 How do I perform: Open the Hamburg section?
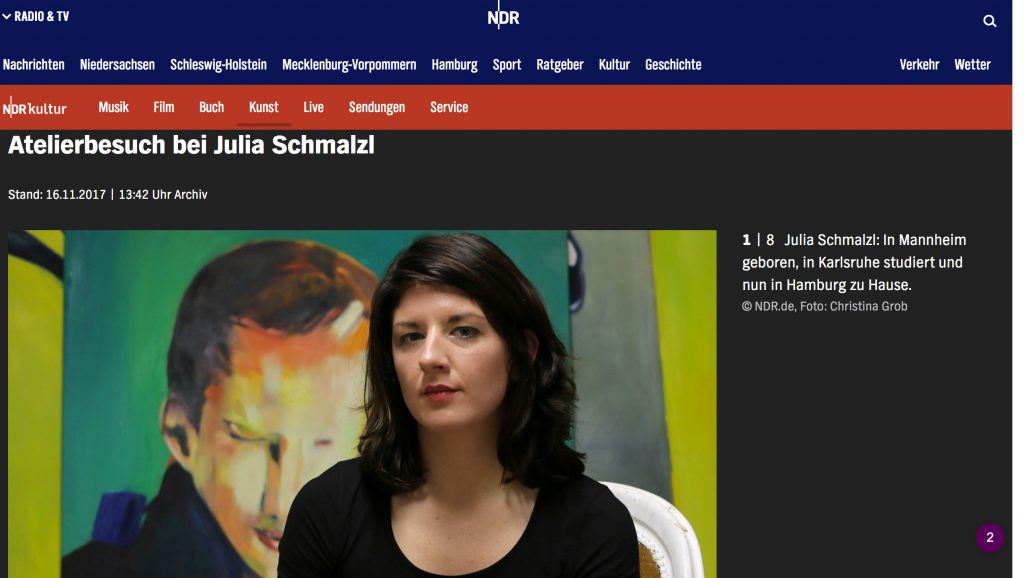coord(455,65)
